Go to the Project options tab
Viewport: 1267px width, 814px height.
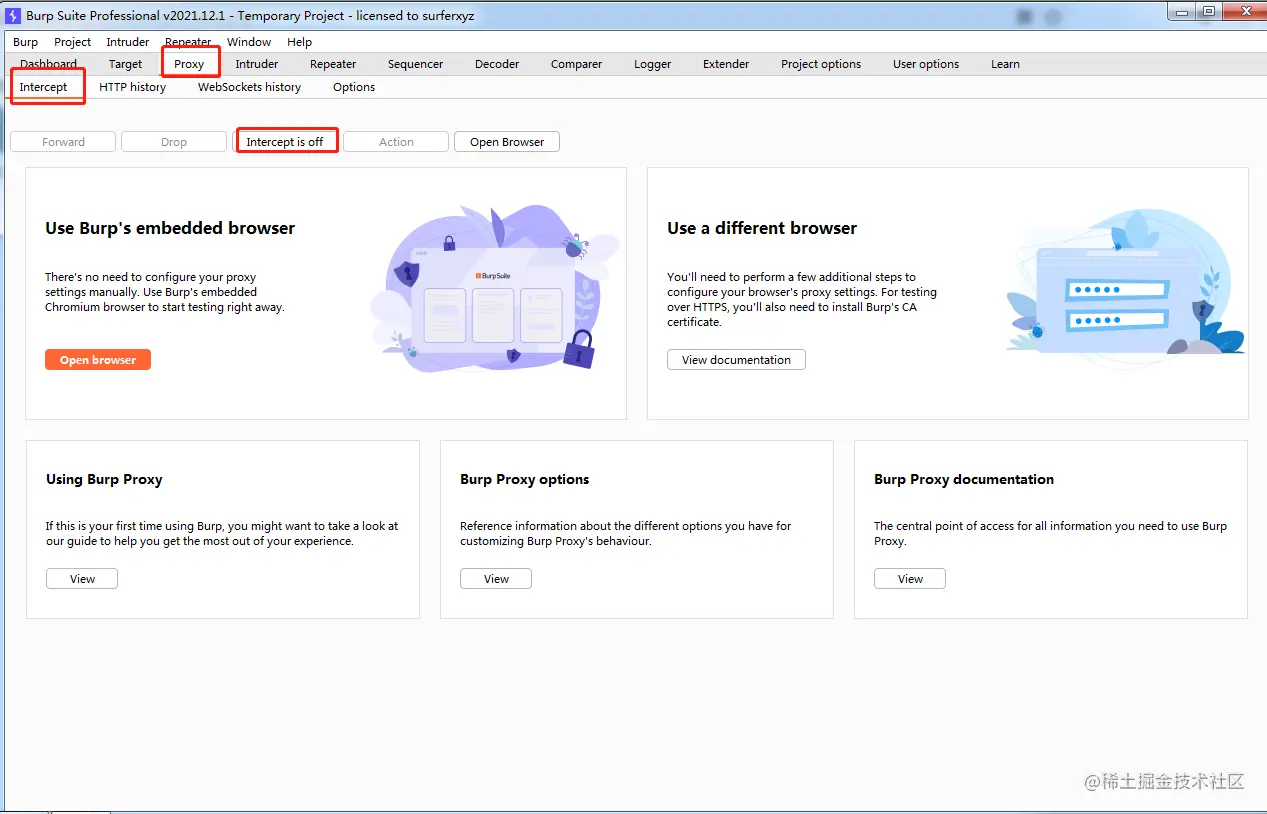(821, 64)
